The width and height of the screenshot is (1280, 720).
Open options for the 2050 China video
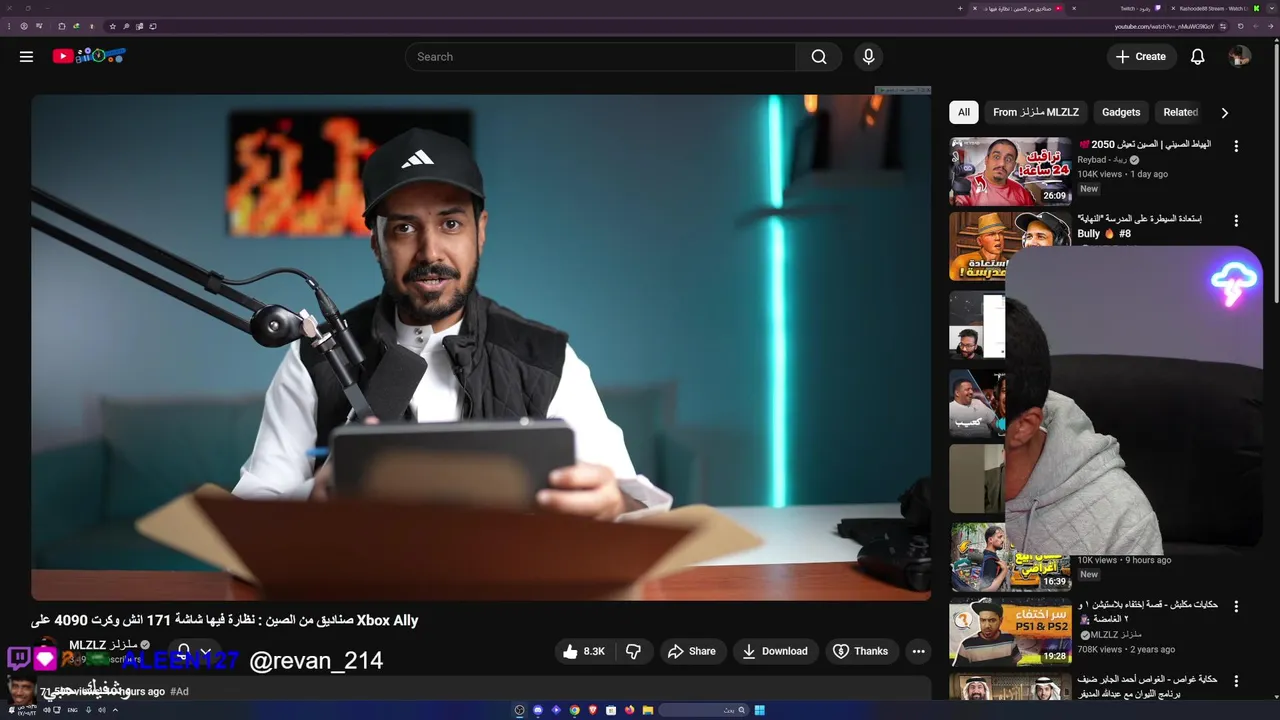pyautogui.click(x=1236, y=146)
